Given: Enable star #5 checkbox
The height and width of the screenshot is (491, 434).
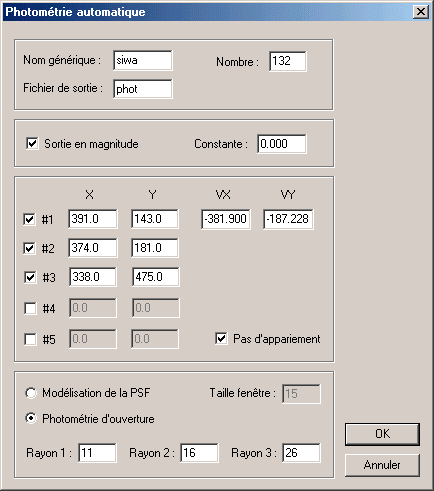Looking at the screenshot, I should pos(30,340).
